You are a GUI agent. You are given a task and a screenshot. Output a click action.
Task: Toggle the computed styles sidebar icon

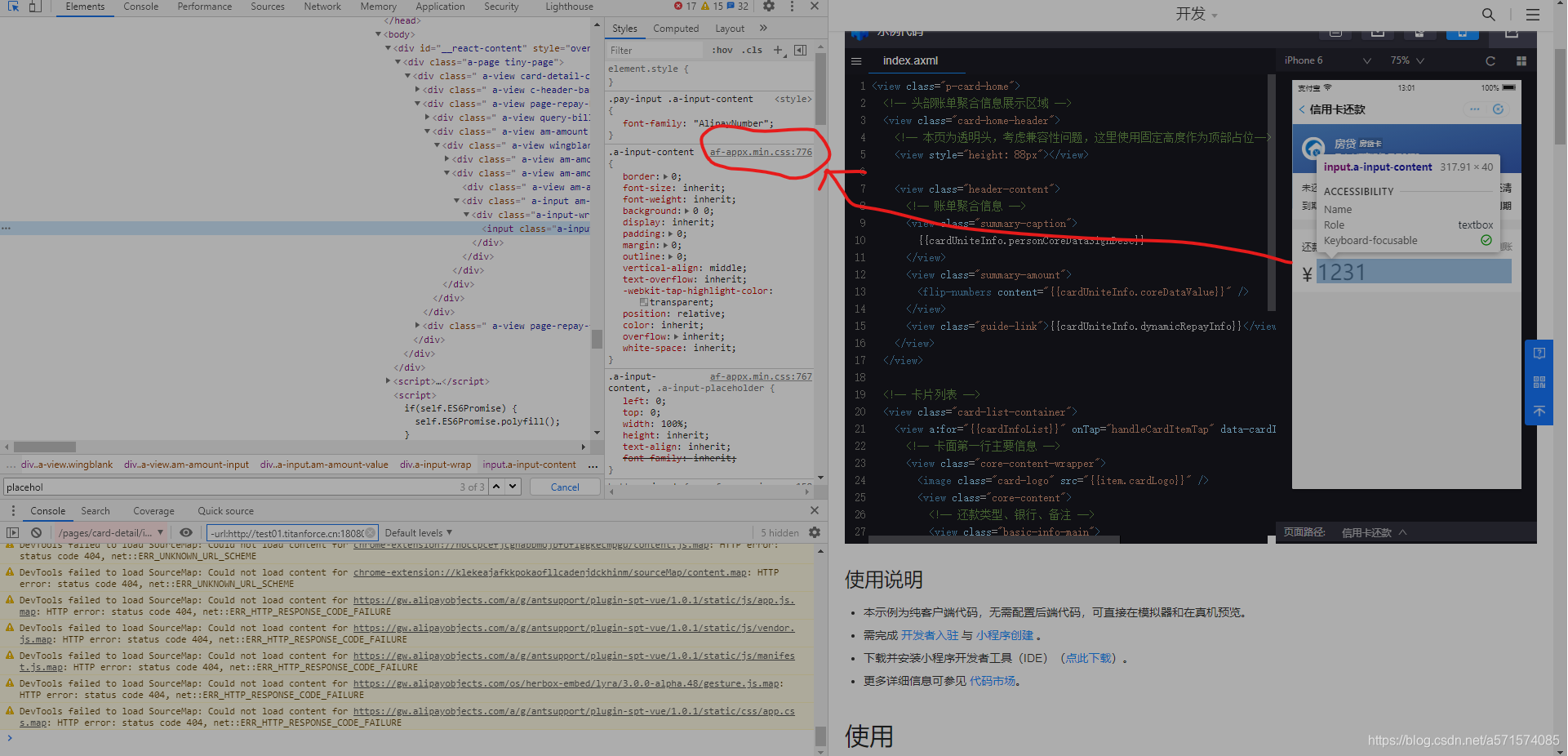(801, 51)
